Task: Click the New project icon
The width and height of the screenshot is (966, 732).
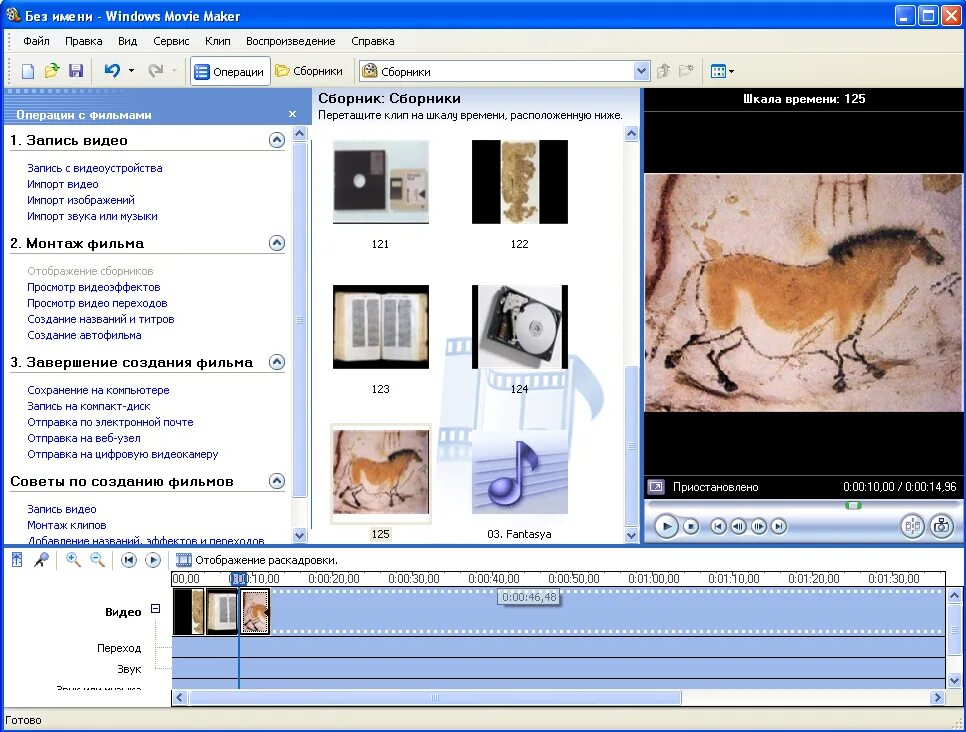Action: (x=28, y=71)
